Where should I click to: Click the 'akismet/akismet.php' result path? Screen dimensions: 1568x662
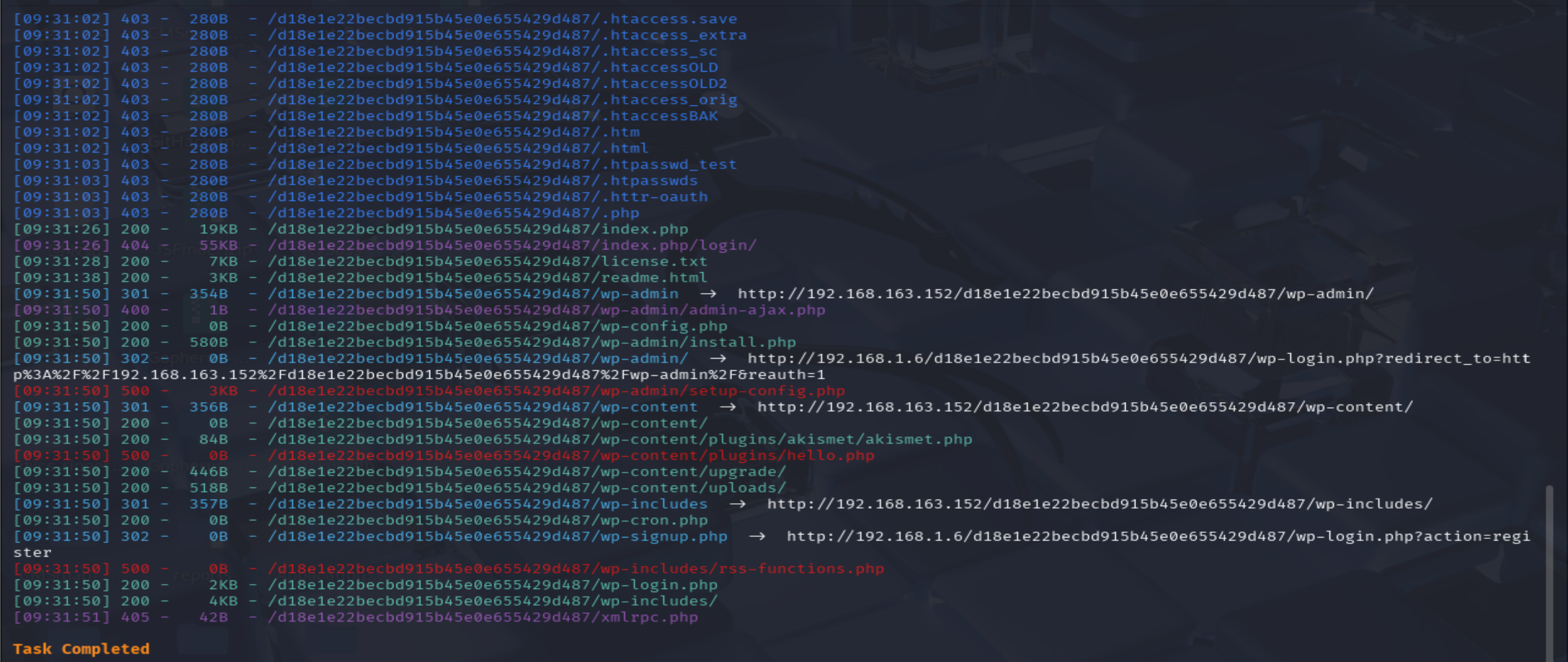(x=620, y=439)
